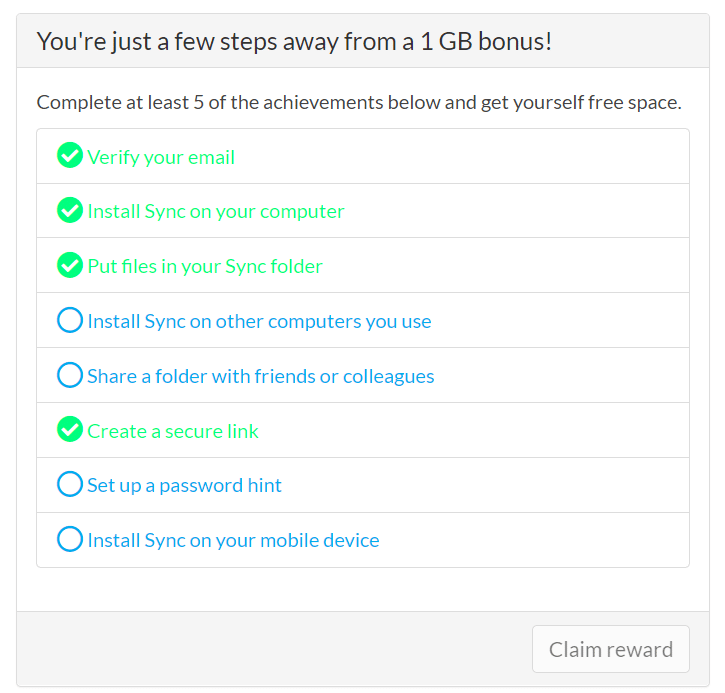Click the Complete at least 5 achievements description
Screen dimensions: 725x693
coord(359,103)
